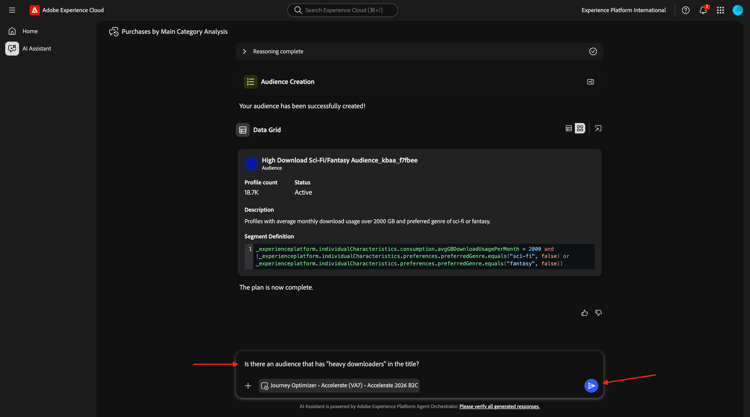The height and width of the screenshot is (417, 750).
Task: Click the Reasoning complete checkmark icon
Action: [x=593, y=51]
